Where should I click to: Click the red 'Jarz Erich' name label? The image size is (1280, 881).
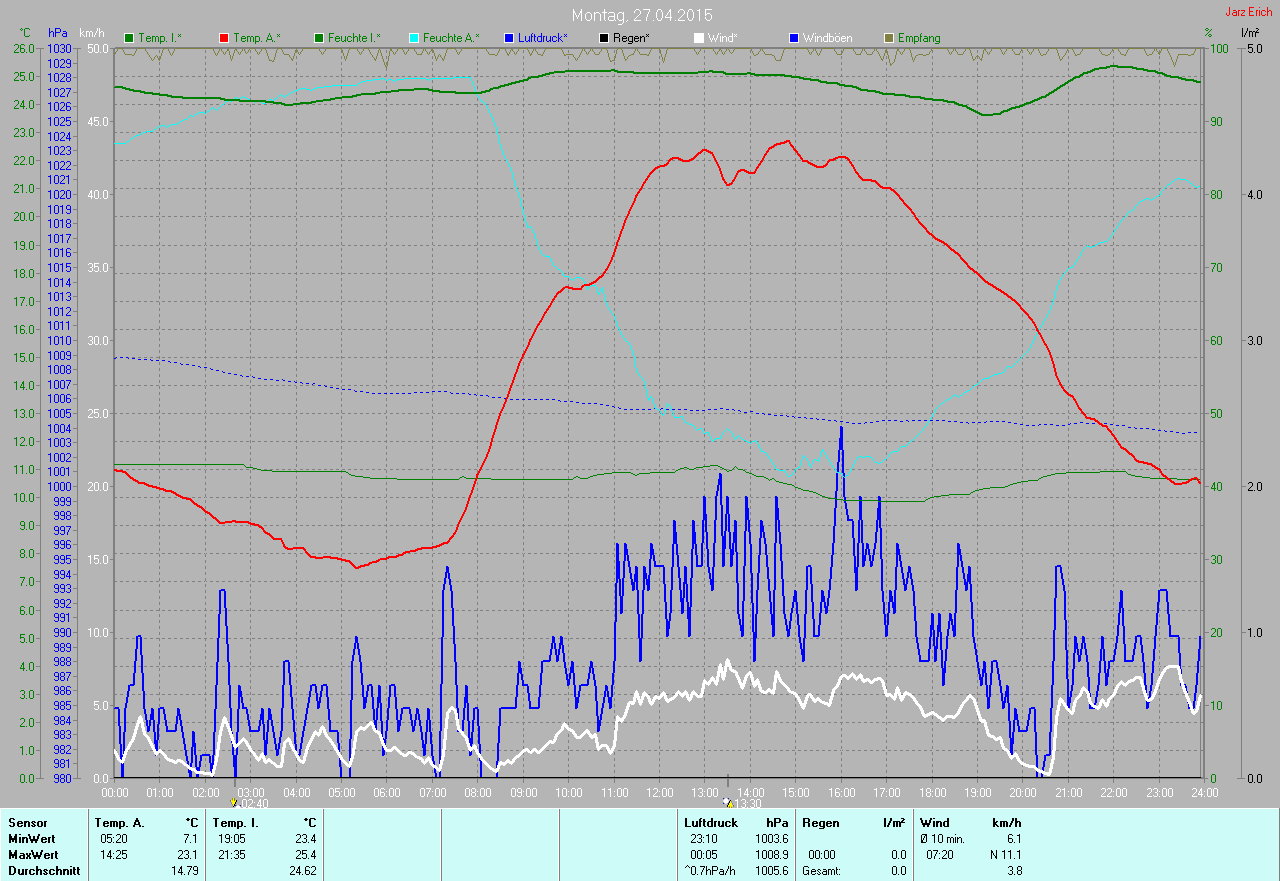coord(1249,12)
